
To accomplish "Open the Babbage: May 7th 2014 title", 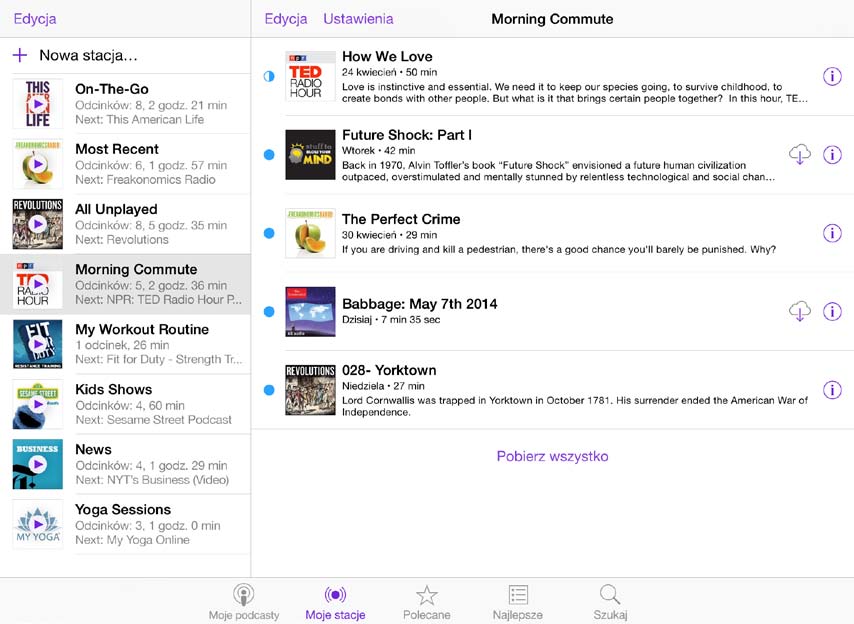I will [x=419, y=304].
